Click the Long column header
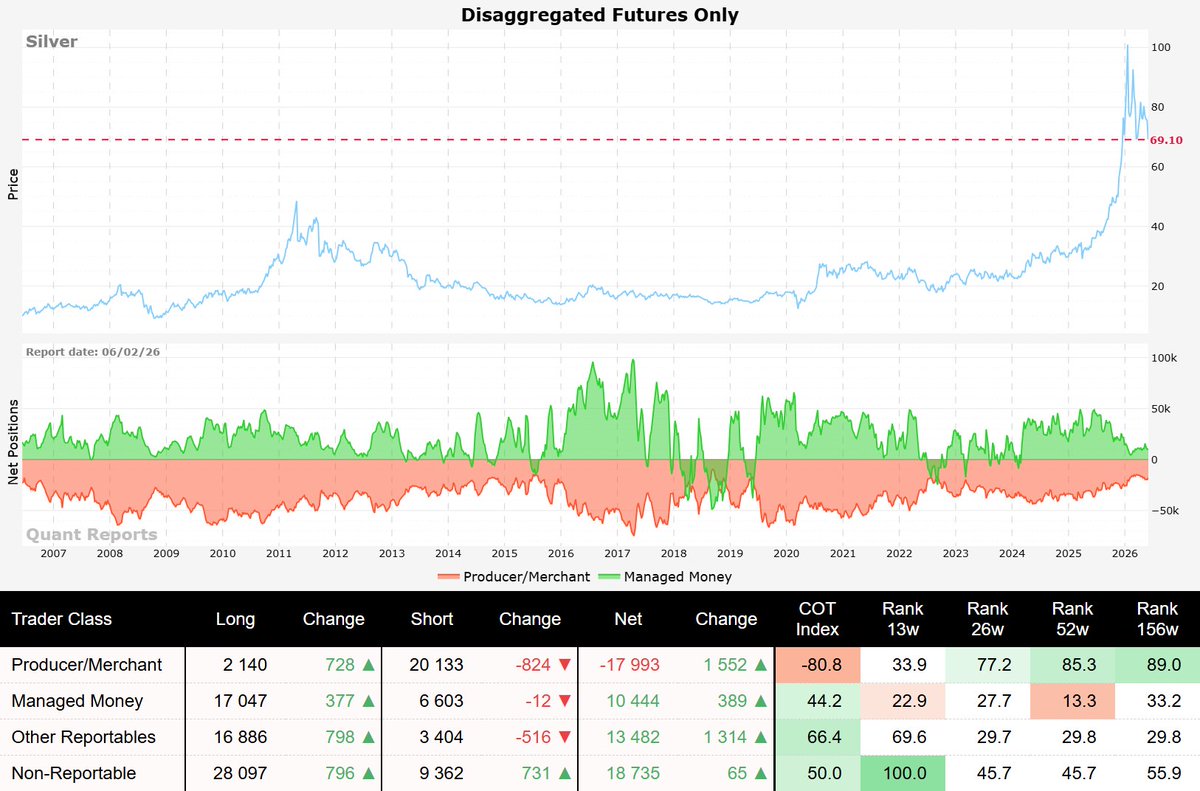The image size is (1200, 791). coord(236,619)
